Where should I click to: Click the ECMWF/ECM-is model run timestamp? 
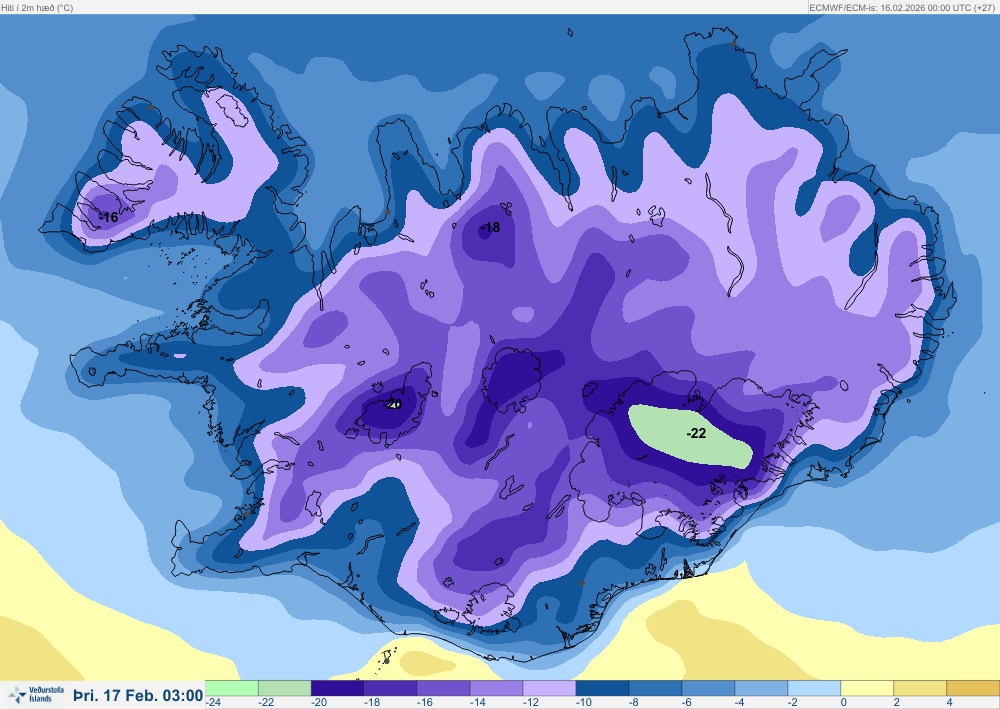click(902, 8)
